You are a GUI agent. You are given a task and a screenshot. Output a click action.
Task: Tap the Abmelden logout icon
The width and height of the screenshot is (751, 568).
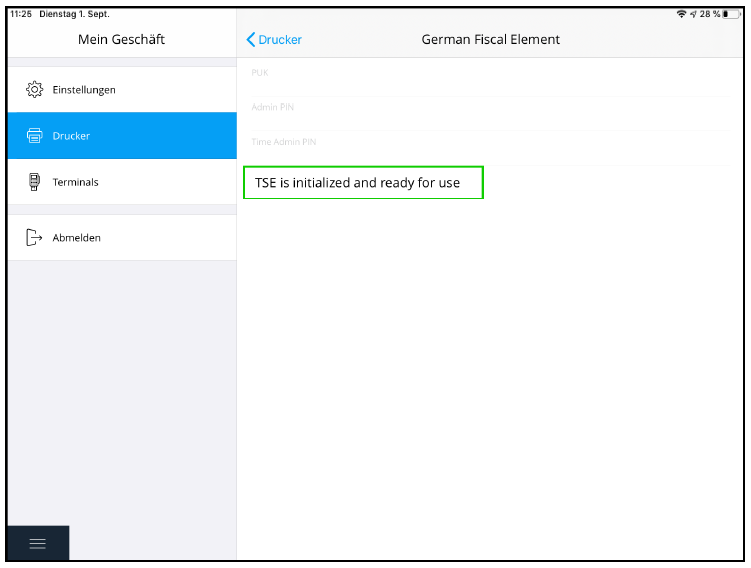(x=34, y=238)
